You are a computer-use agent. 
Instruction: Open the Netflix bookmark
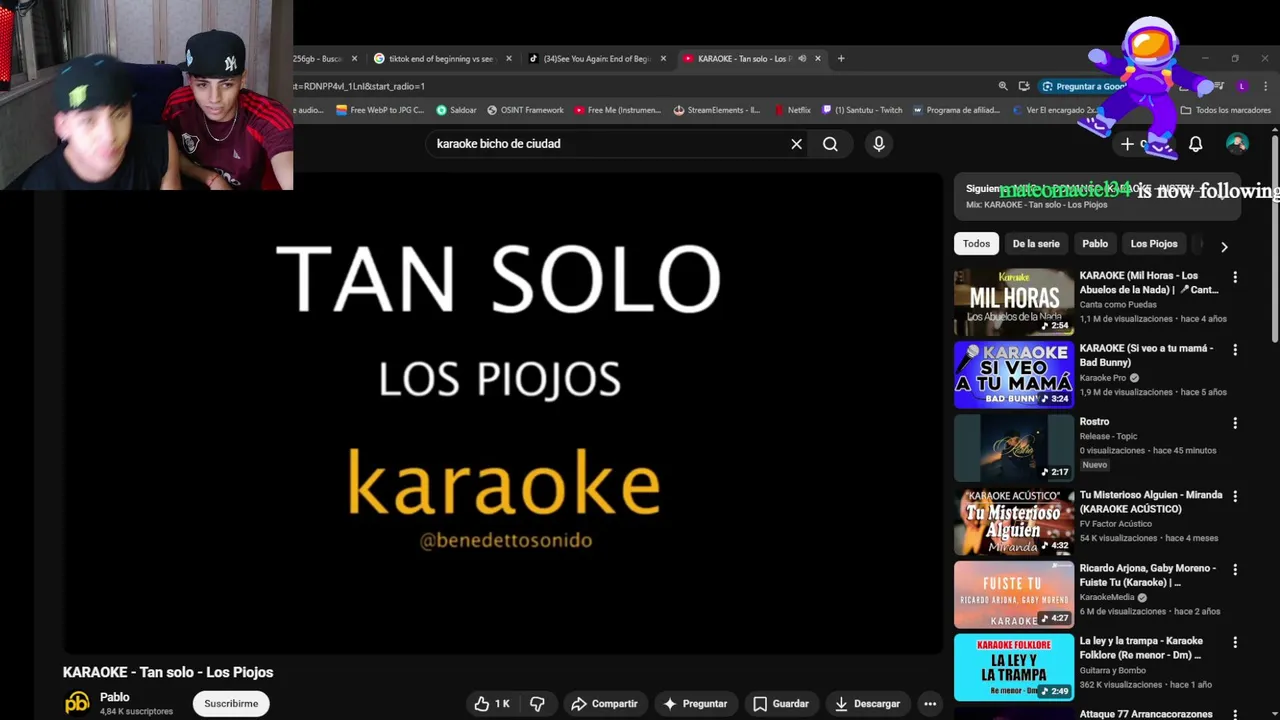click(x=791, y=110)
